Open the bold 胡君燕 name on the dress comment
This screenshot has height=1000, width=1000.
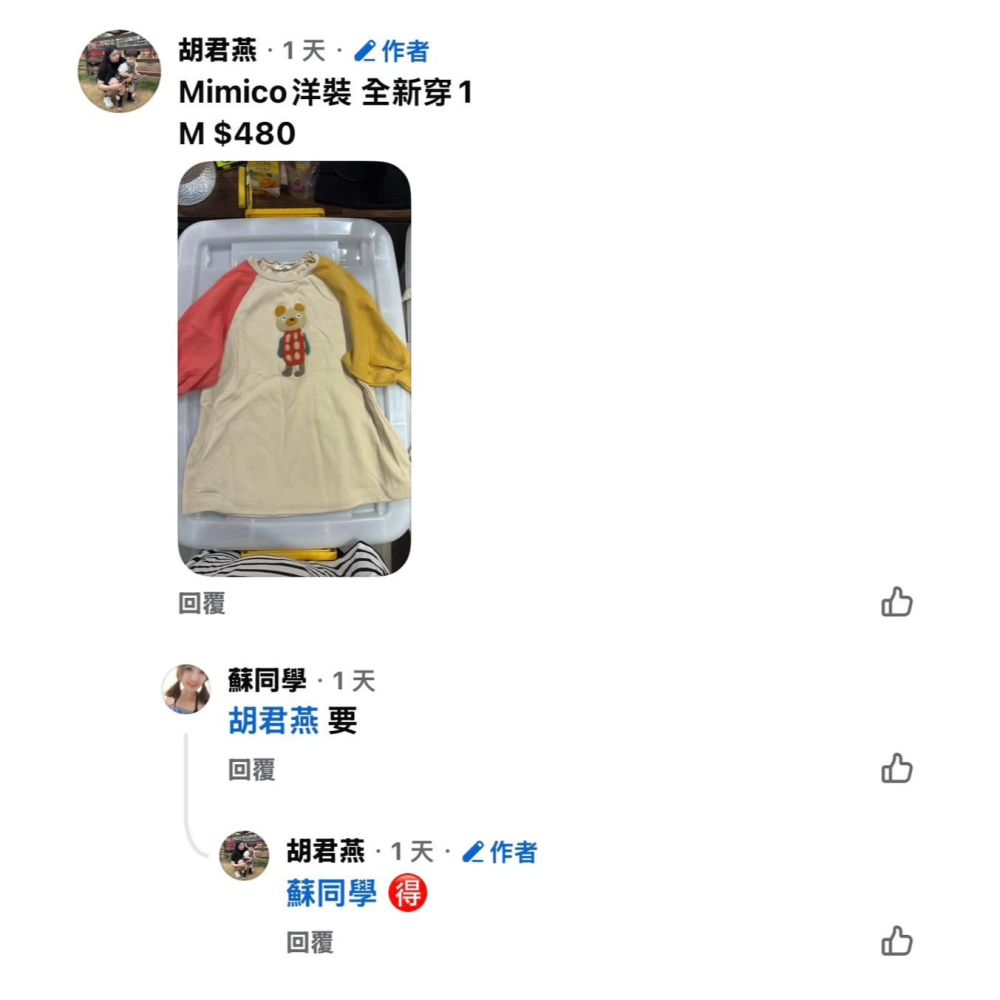tap(217, 50)
